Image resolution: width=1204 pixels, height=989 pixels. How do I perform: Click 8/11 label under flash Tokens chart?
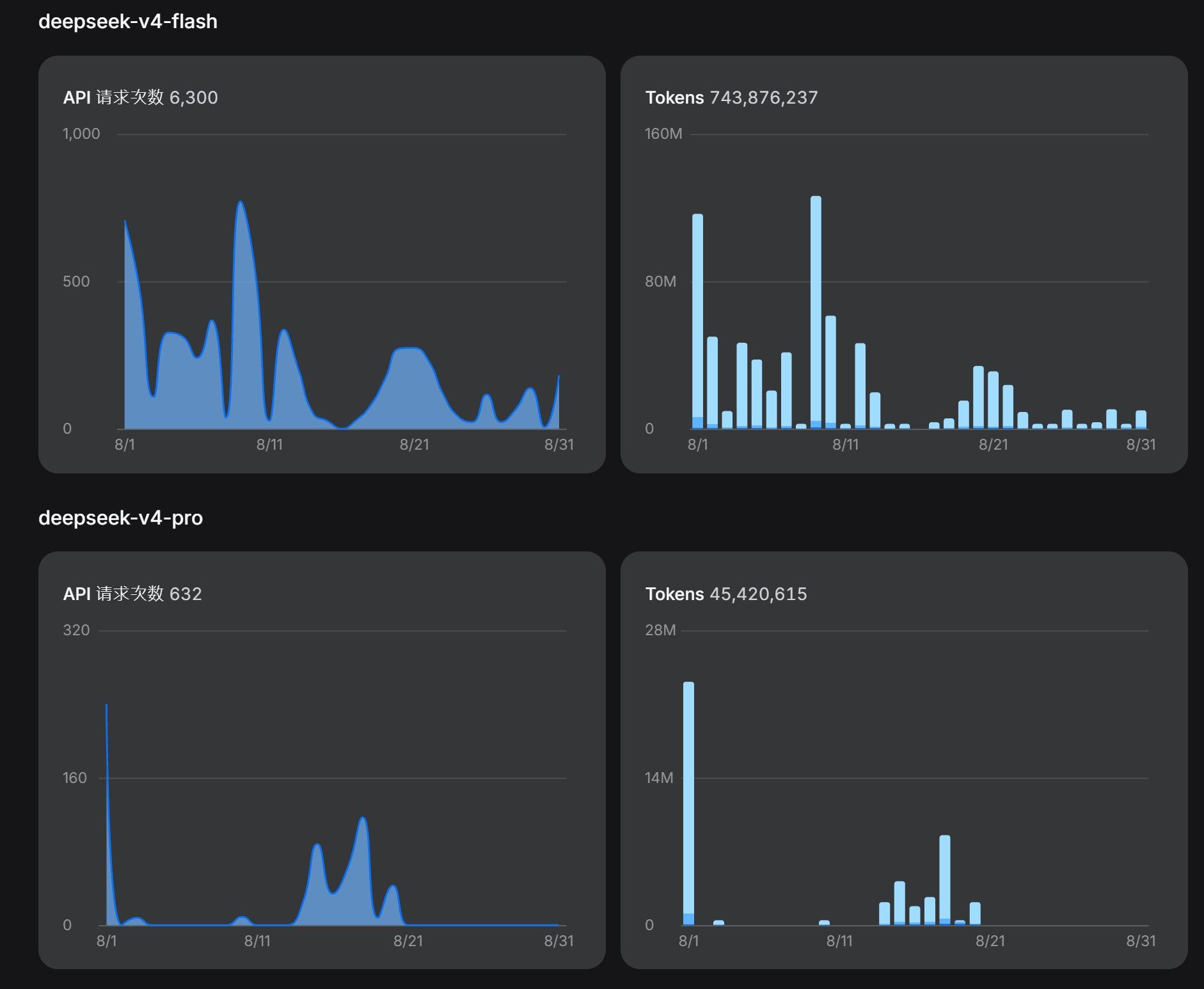pos(846,445)
